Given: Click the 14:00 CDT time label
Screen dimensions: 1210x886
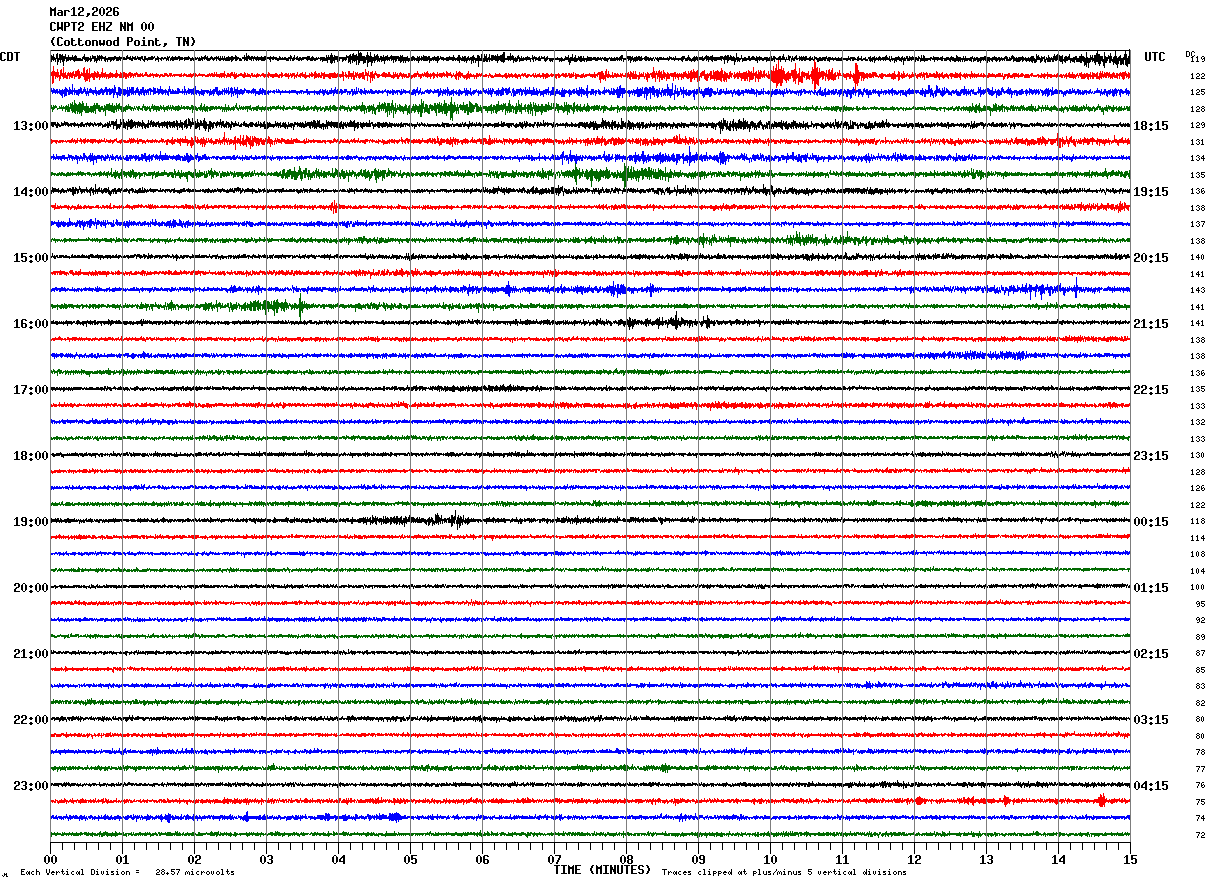Looking at the screenshot, I should 31,192.
